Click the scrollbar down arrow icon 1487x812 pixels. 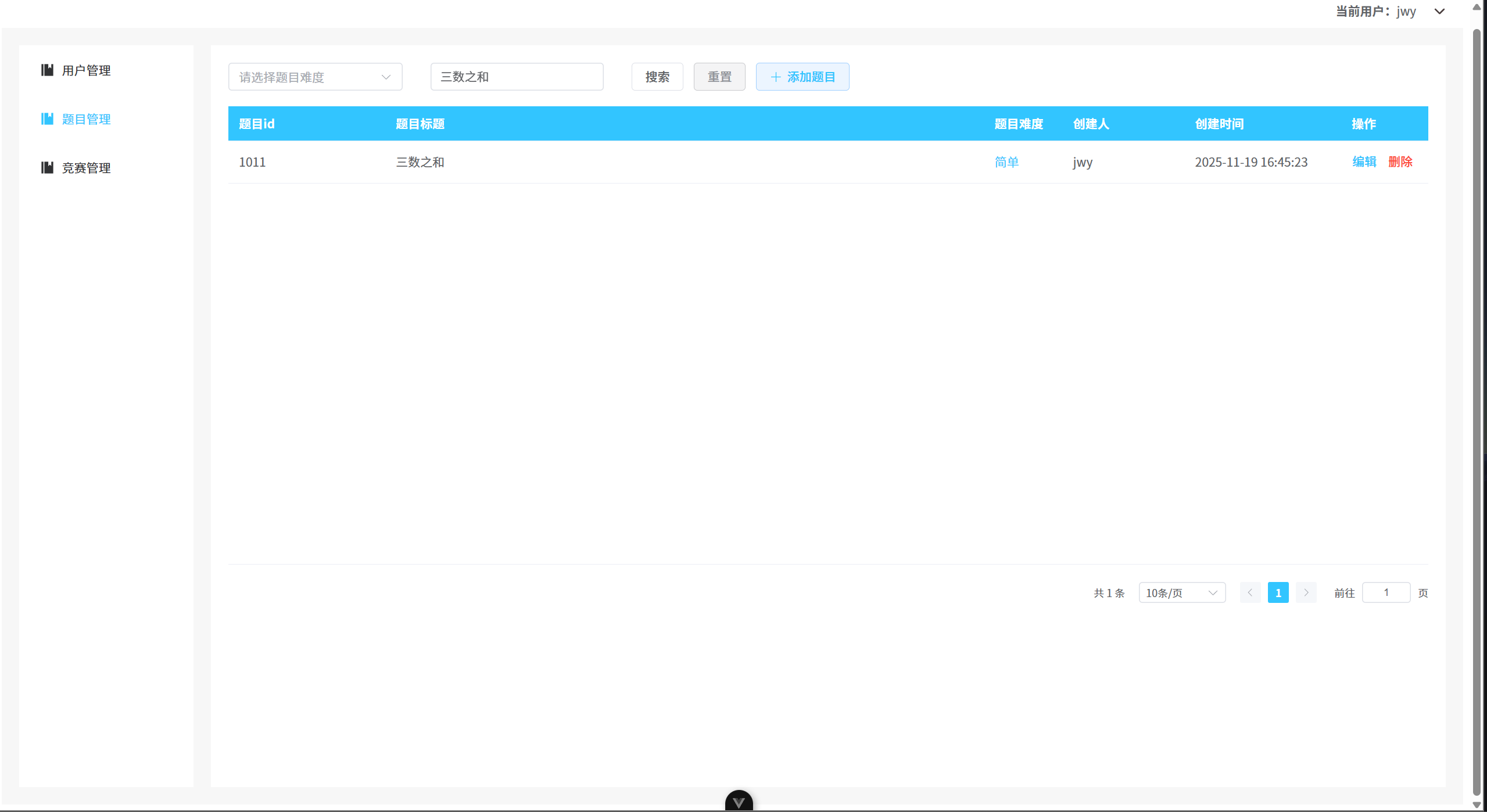(1477, 806)
